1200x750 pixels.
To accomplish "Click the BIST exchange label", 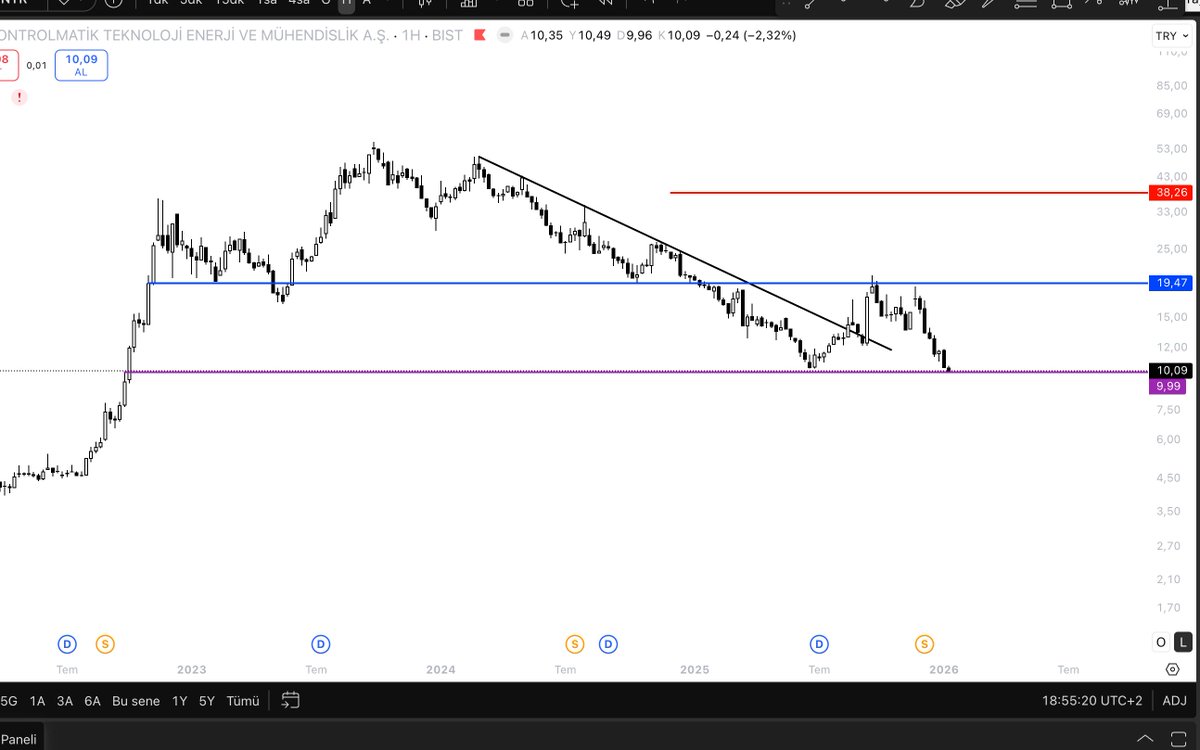I will click(446, 35).
